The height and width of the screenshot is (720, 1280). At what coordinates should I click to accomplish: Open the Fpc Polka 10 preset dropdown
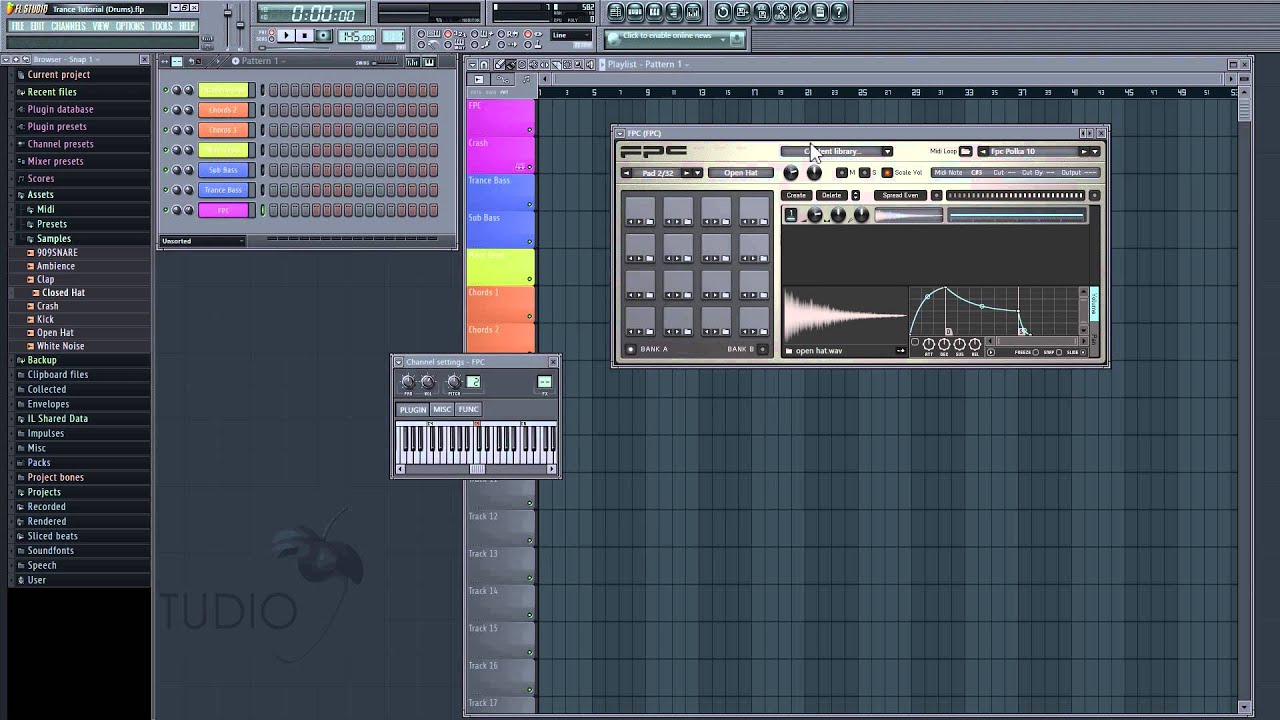1095,151
